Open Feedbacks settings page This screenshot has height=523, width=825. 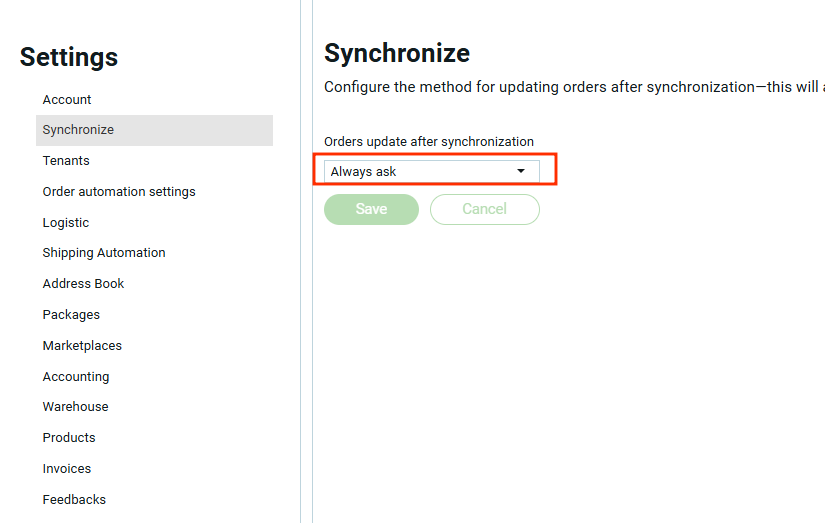(x=74, y=500)
